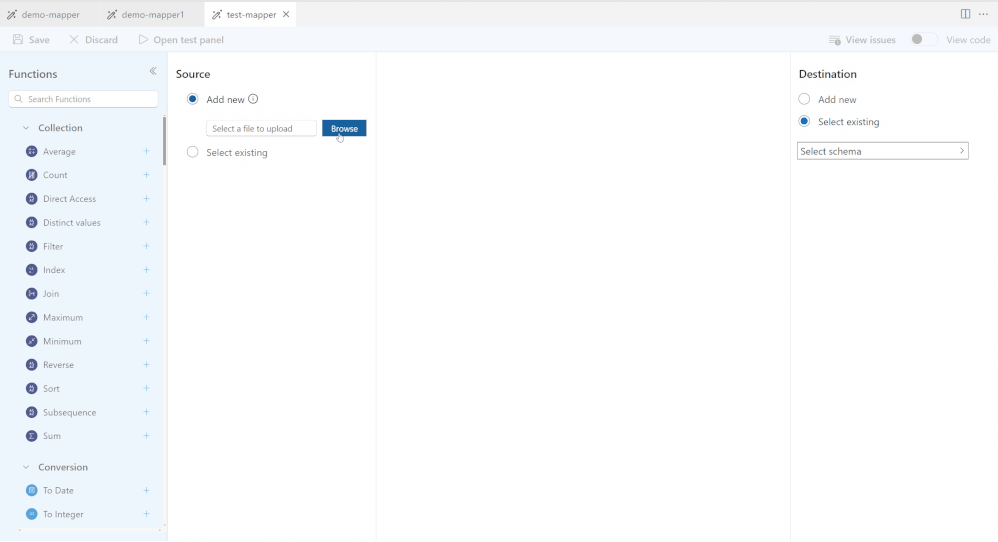This screenshot has width=998, height=542.
Task: Click the Discard button
Action: pos(94,39)
